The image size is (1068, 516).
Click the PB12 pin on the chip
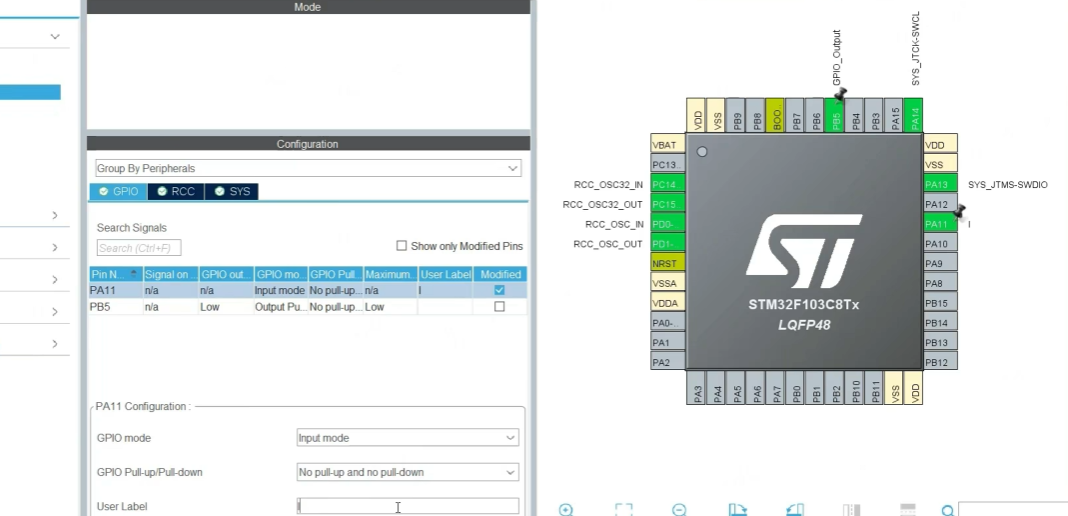941,362
